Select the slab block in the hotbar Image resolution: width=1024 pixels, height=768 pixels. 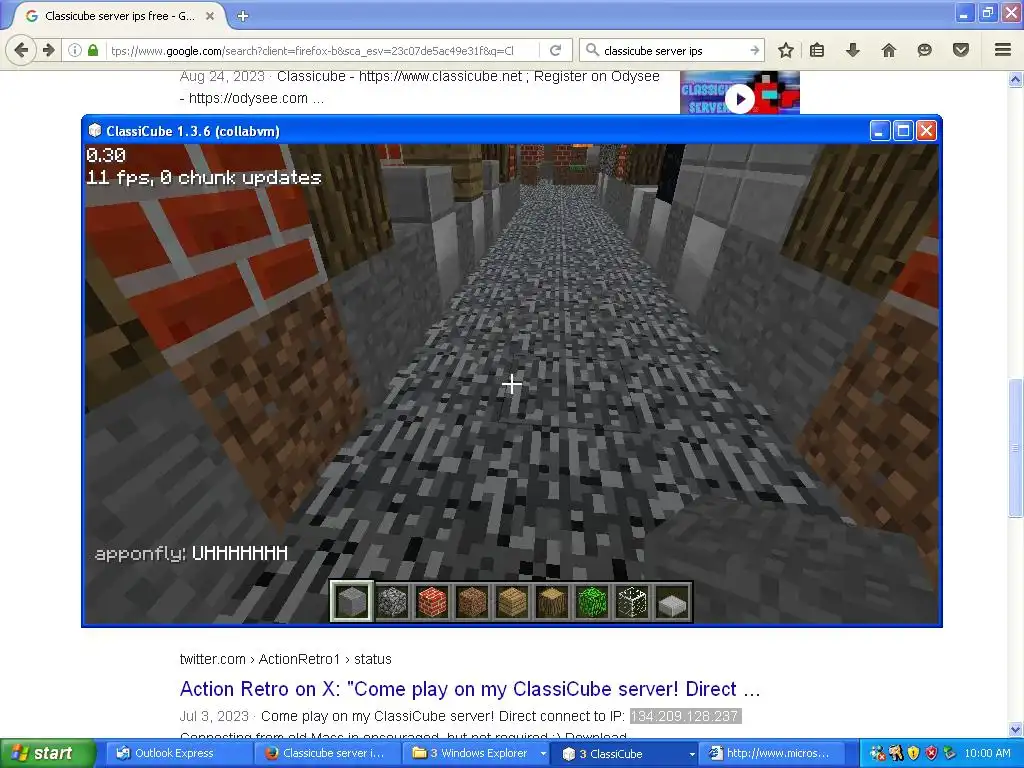[x=672, y=601]
